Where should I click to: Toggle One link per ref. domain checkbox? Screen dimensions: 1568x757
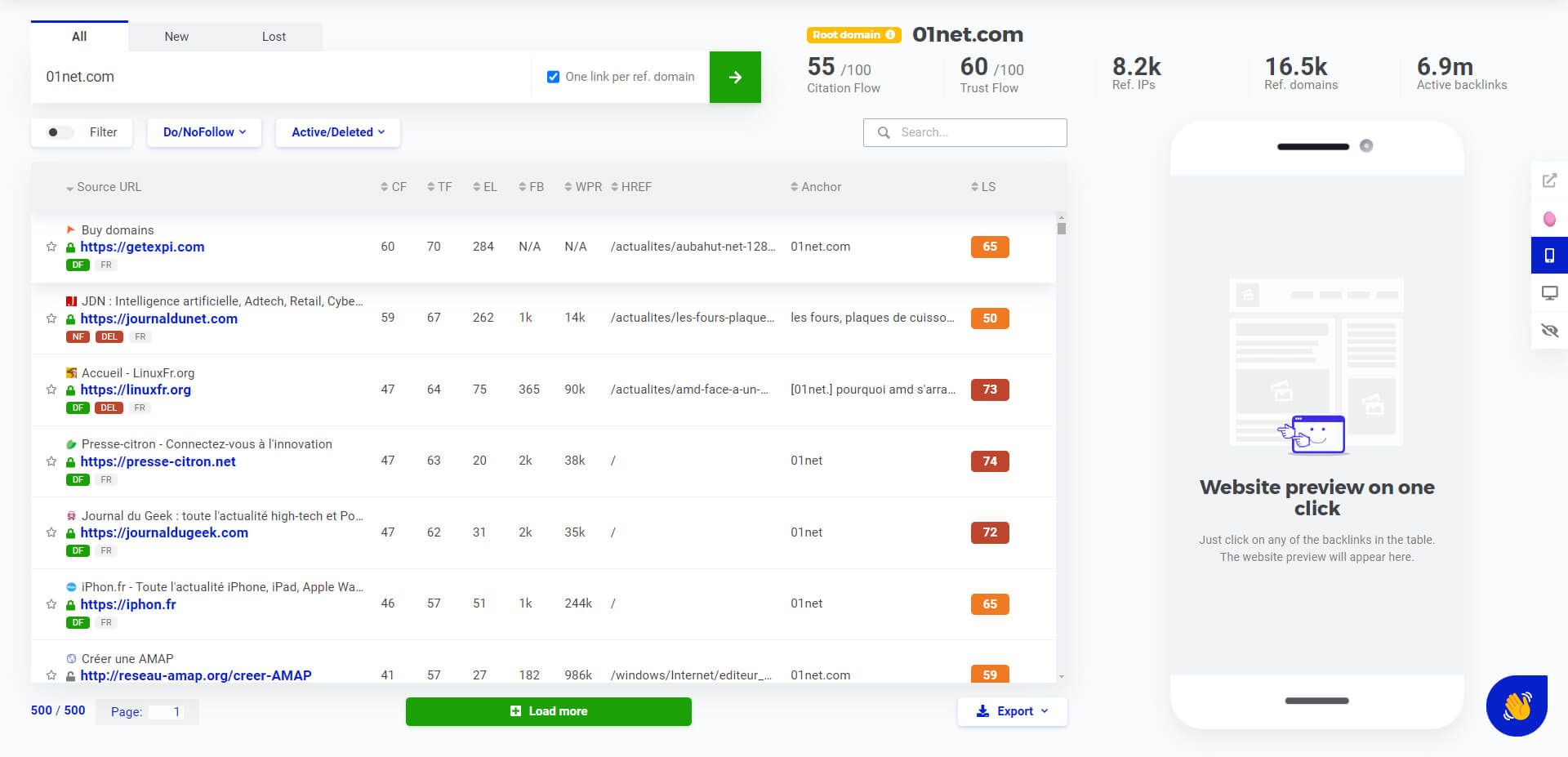click(x=553, y=77)
